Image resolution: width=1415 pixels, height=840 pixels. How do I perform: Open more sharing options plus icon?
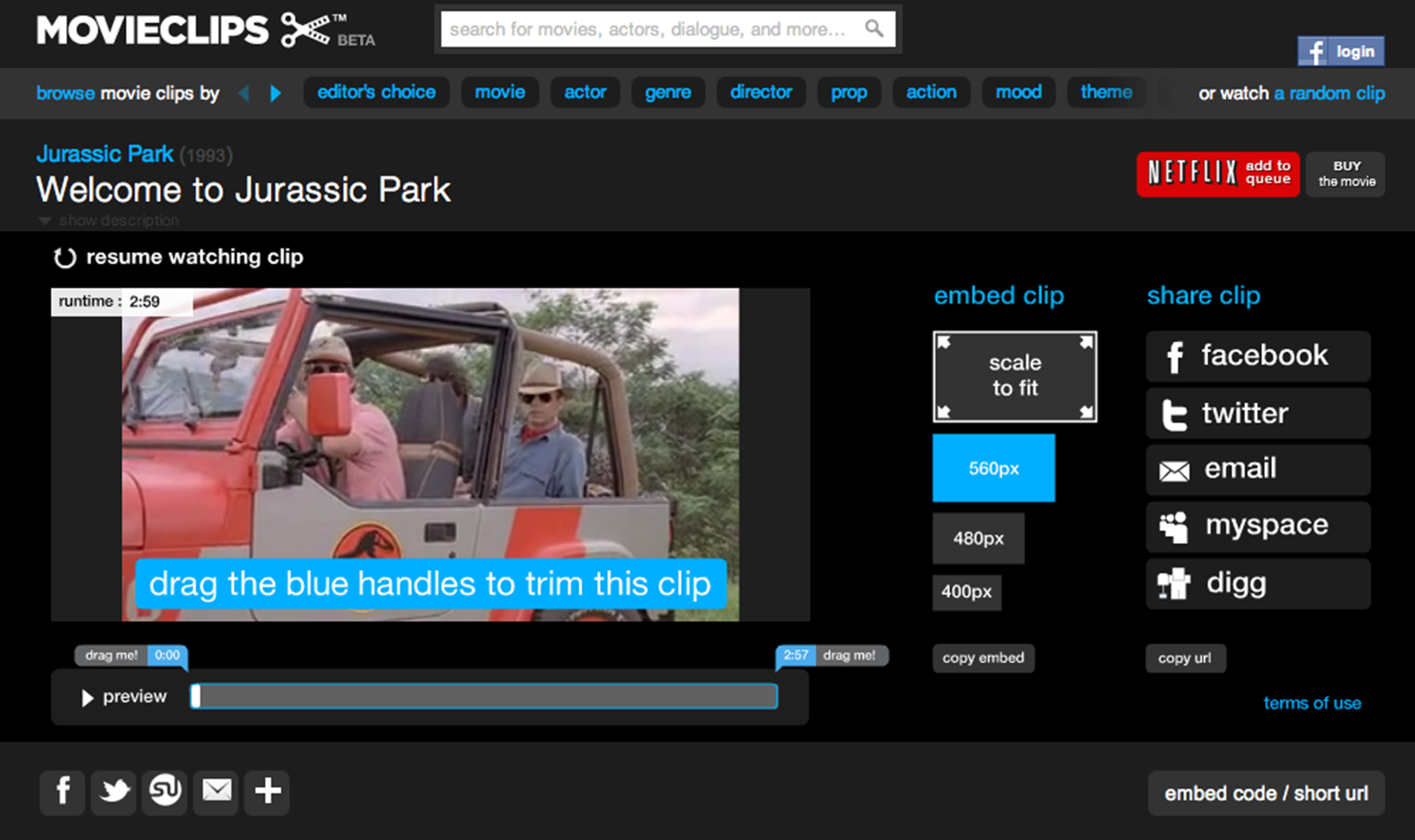point(267,791)
